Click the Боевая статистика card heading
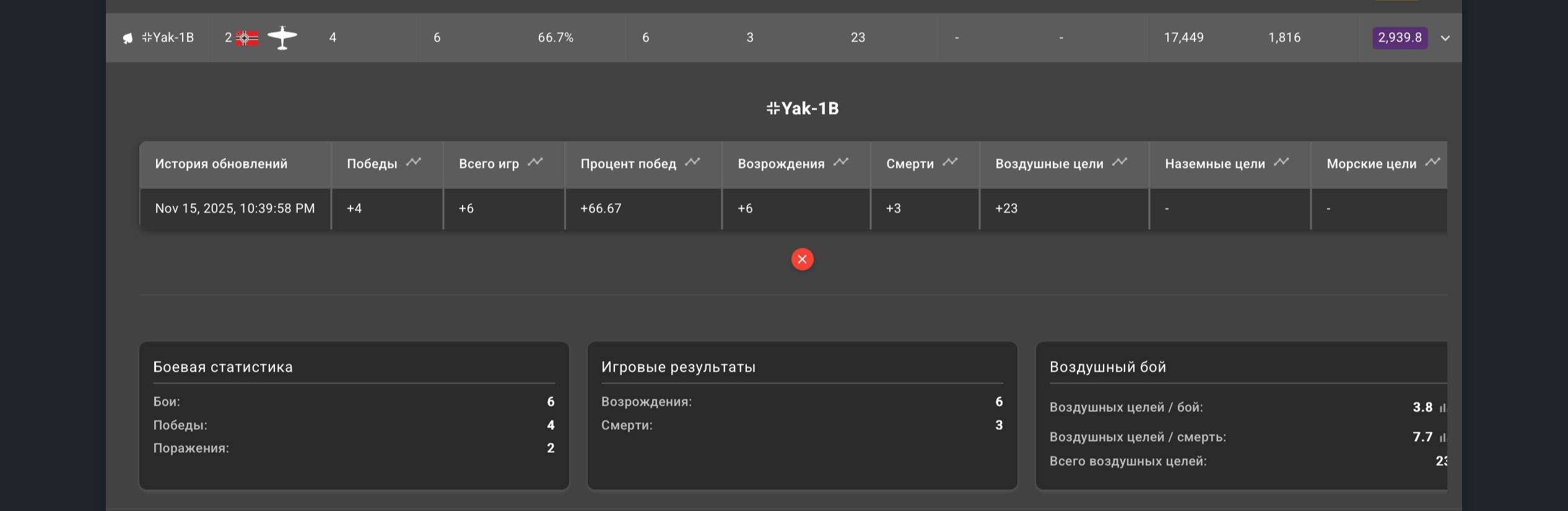 click(x=223, y=367)
